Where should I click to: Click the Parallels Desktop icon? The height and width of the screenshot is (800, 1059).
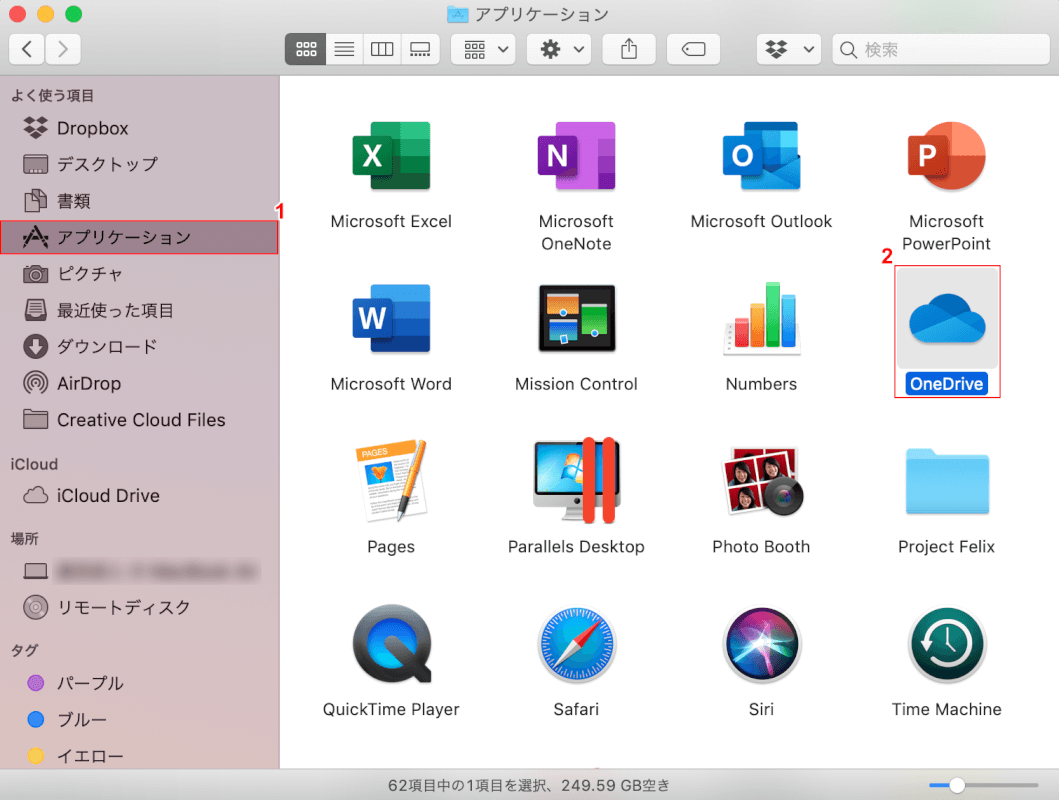click(576, 481)
